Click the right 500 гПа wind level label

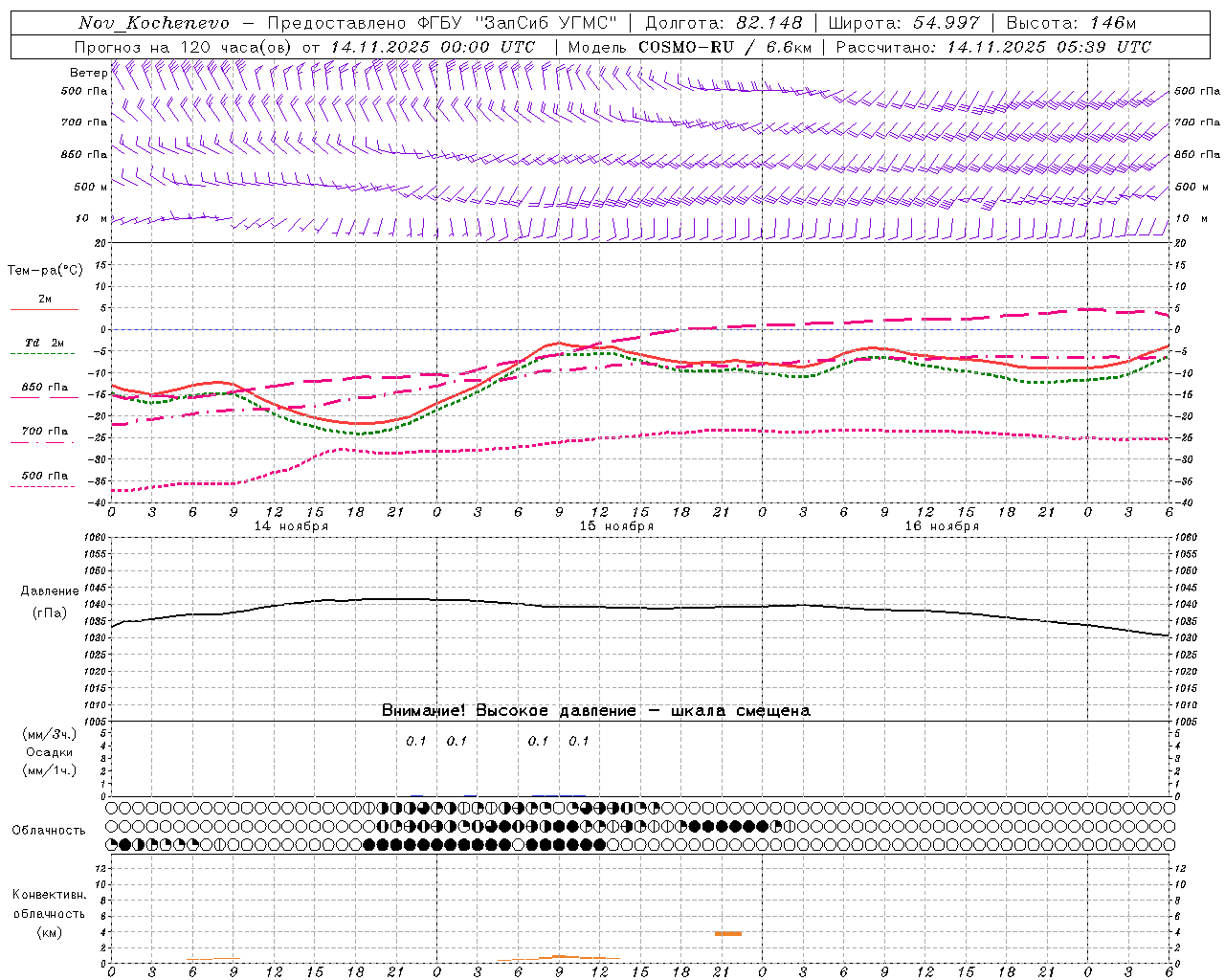pyautogui.click(x=1197, y=91)
